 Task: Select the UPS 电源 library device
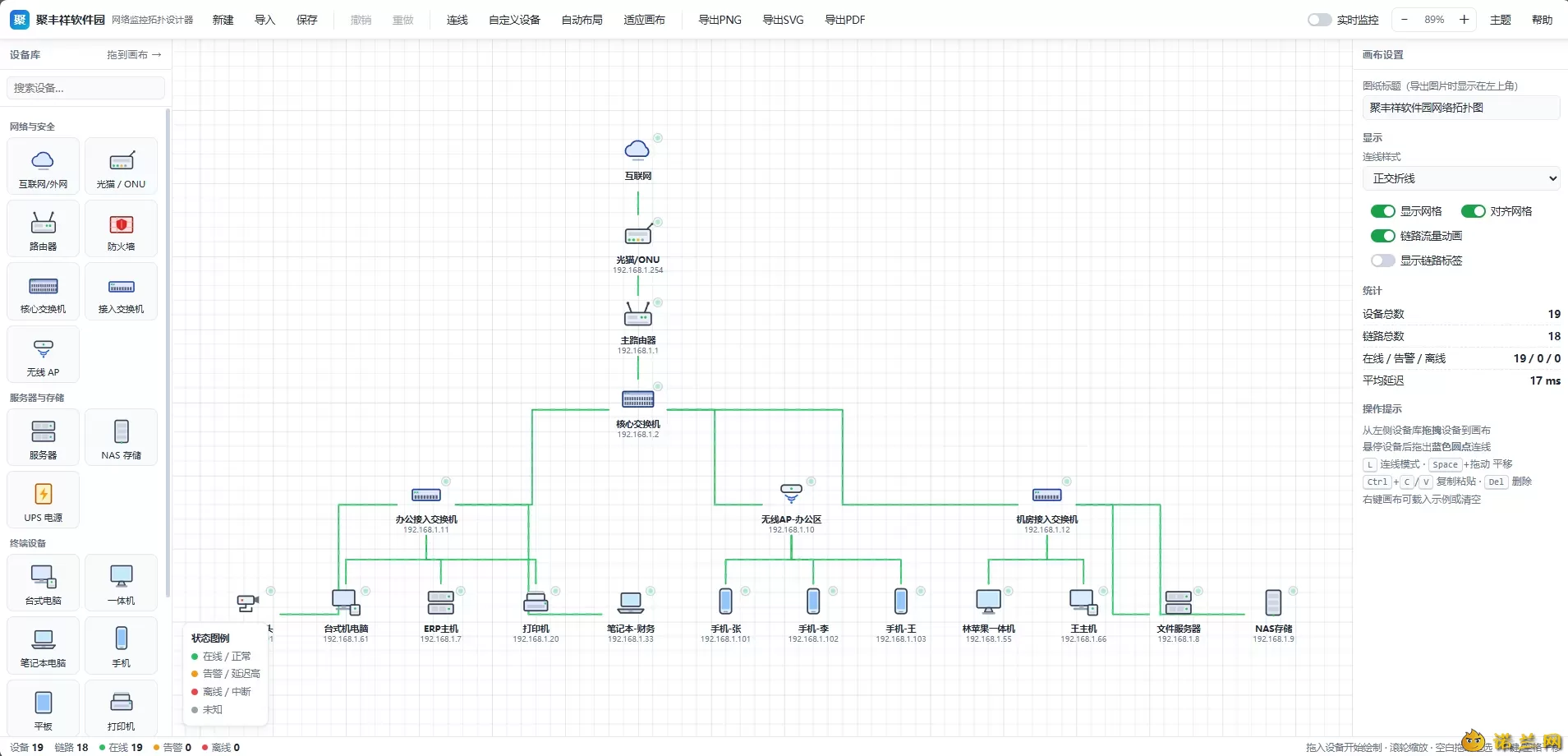[44, 500]
